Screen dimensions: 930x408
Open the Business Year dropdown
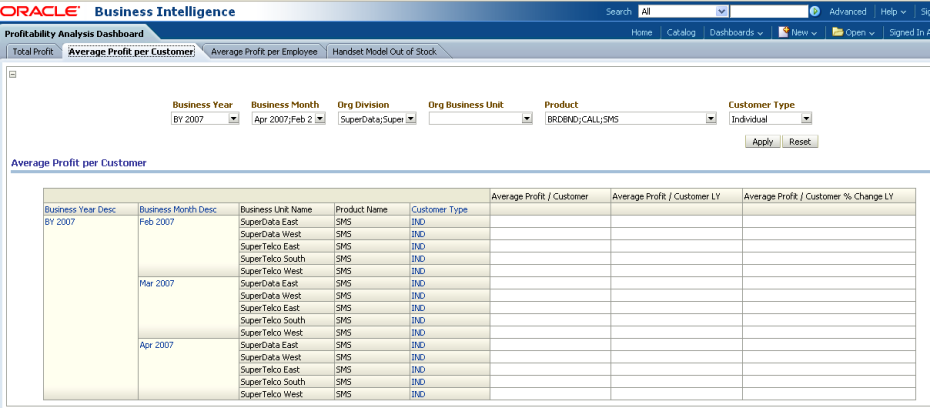pyautogui.click(x=205, y=119)
